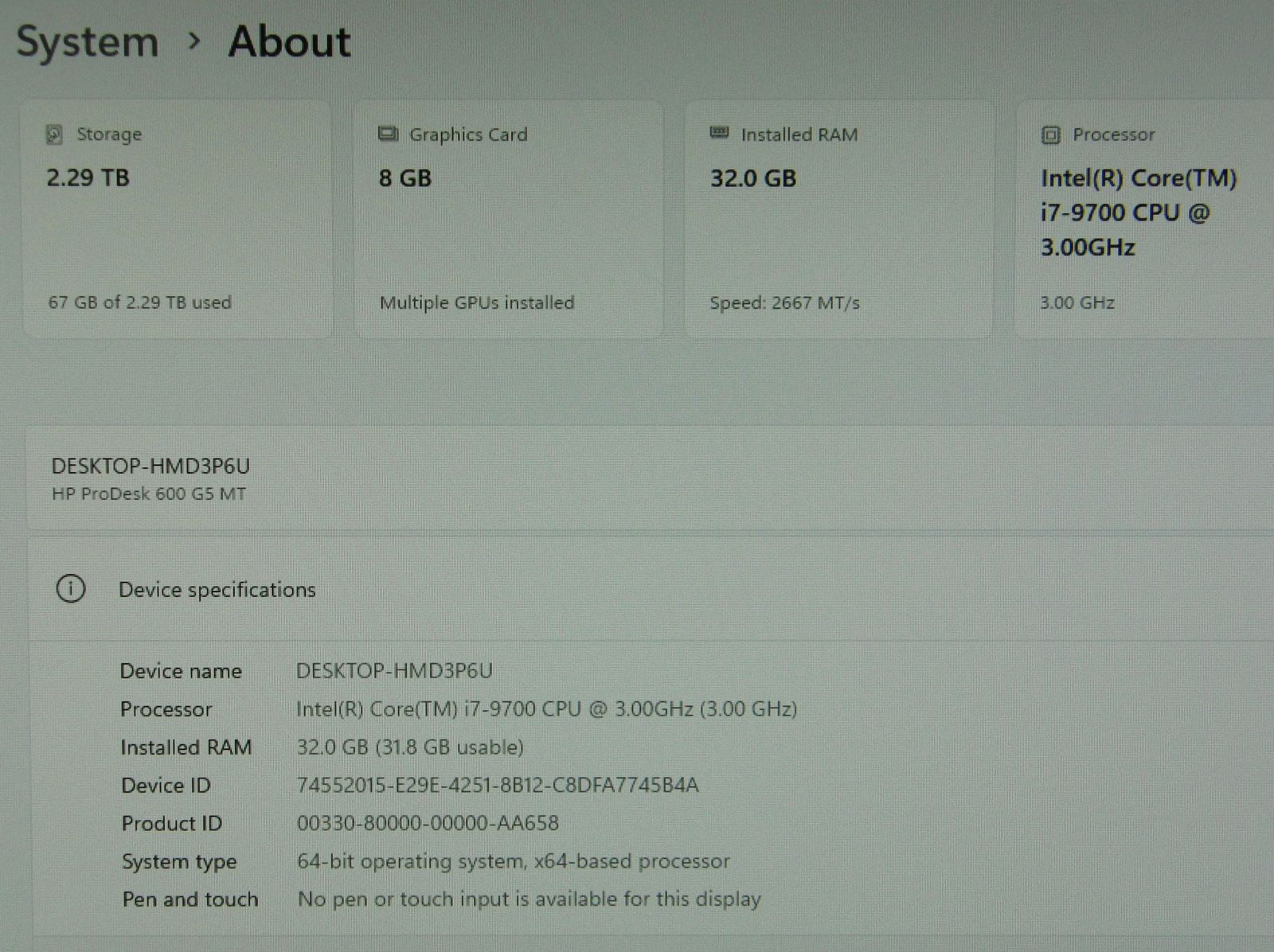Select the HP ProDesk 600 G5 MT model text
This screenshot has width=1274, height=952.
point(149,494)
